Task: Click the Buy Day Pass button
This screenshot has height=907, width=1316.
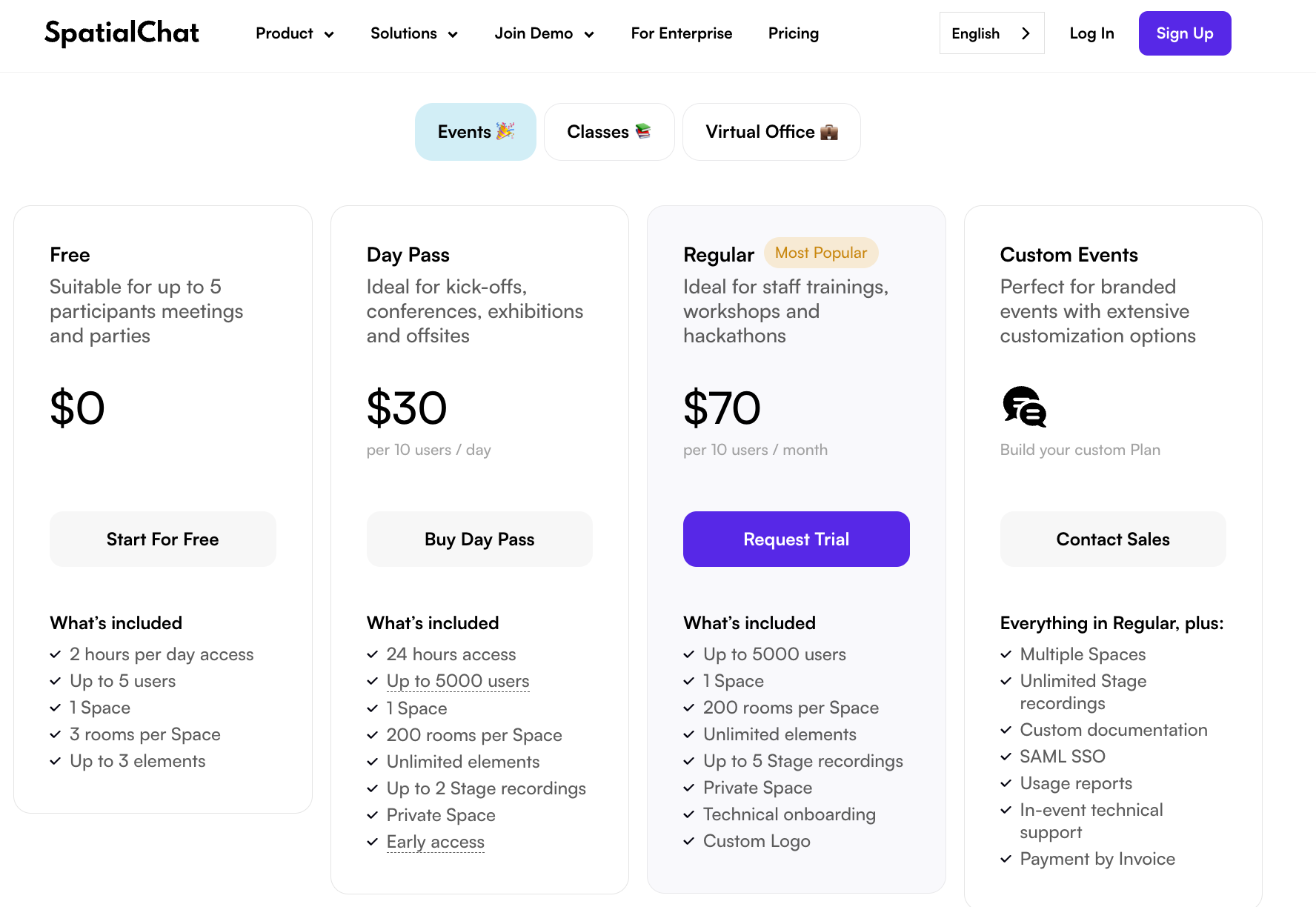Action: coord(479,539)
